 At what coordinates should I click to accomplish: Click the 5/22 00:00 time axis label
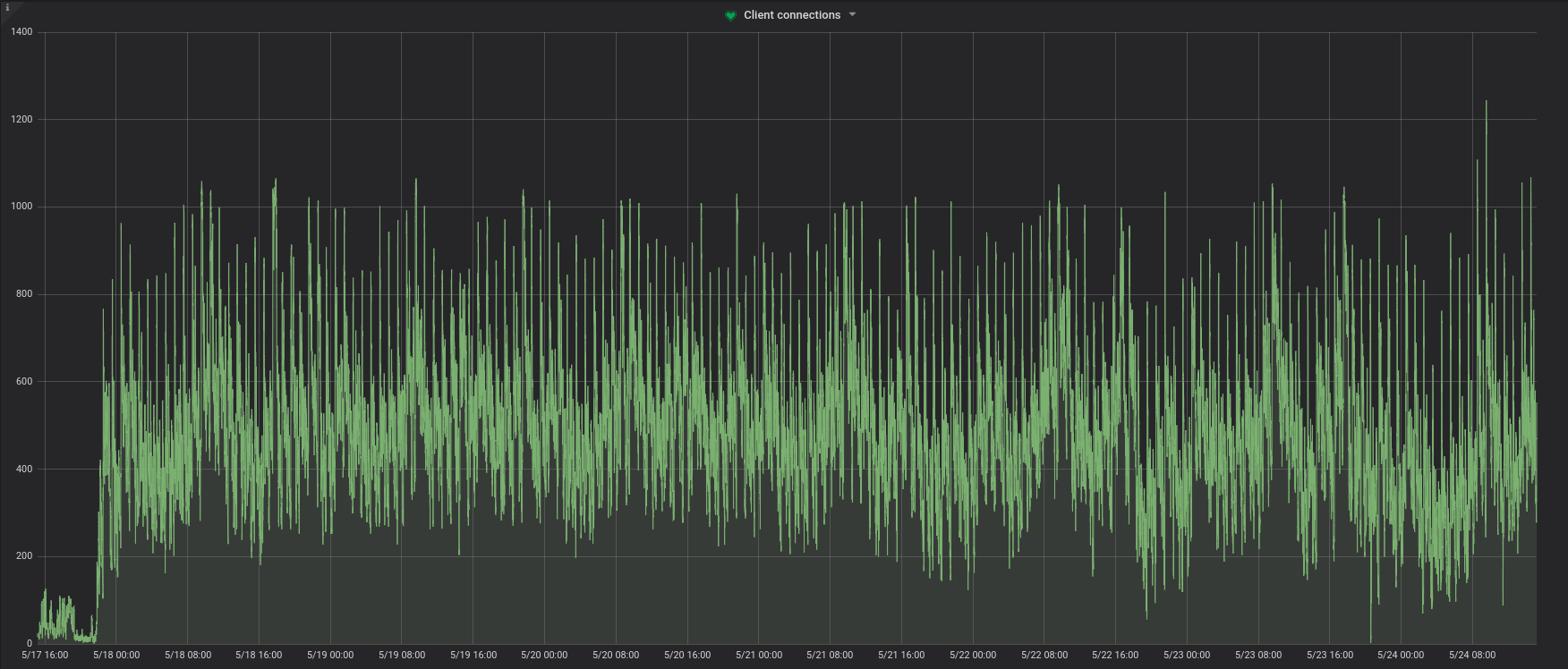(973, 655)
